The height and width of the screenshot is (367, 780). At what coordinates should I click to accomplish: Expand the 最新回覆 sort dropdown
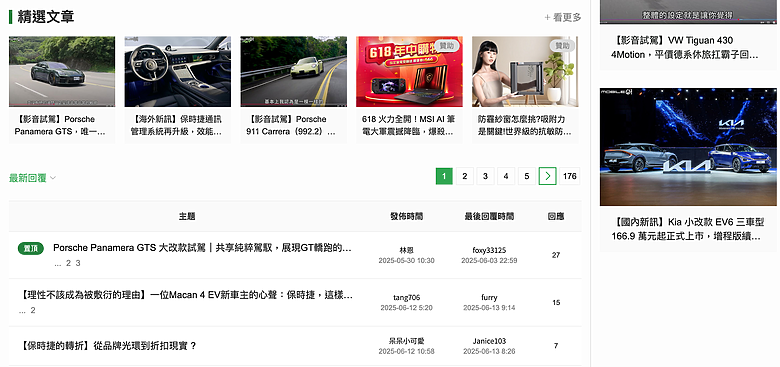tap(32, 178)
